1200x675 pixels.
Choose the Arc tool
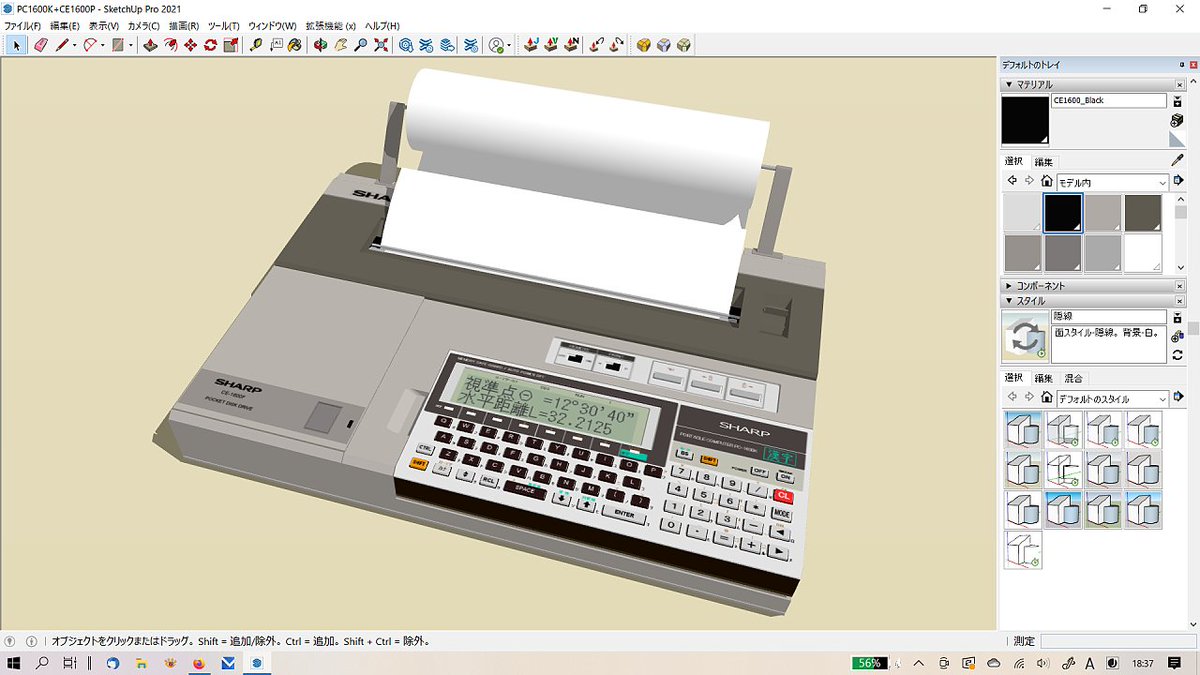pyautogui.click(x=90, y=45)
